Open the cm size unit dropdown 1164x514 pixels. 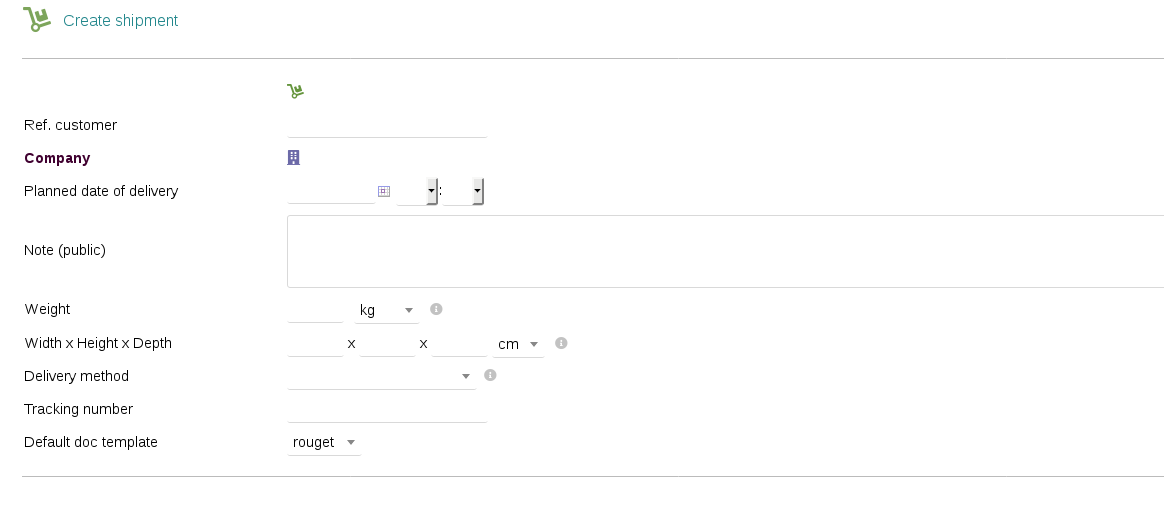click(x=518, y=344)
